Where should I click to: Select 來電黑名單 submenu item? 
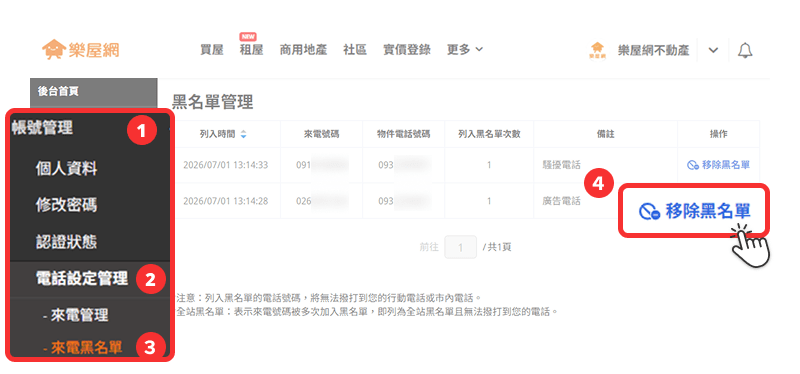click(x=83, y=348)
